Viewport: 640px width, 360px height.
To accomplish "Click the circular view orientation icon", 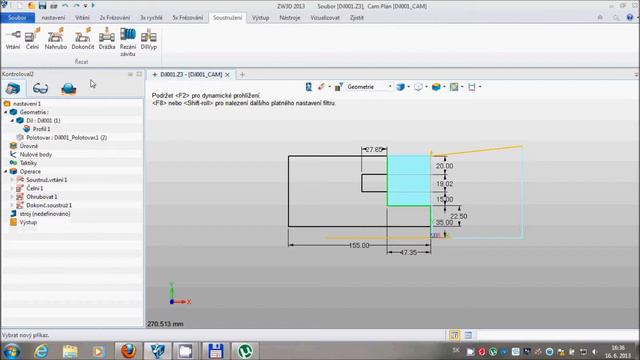I will pos(418,87).
